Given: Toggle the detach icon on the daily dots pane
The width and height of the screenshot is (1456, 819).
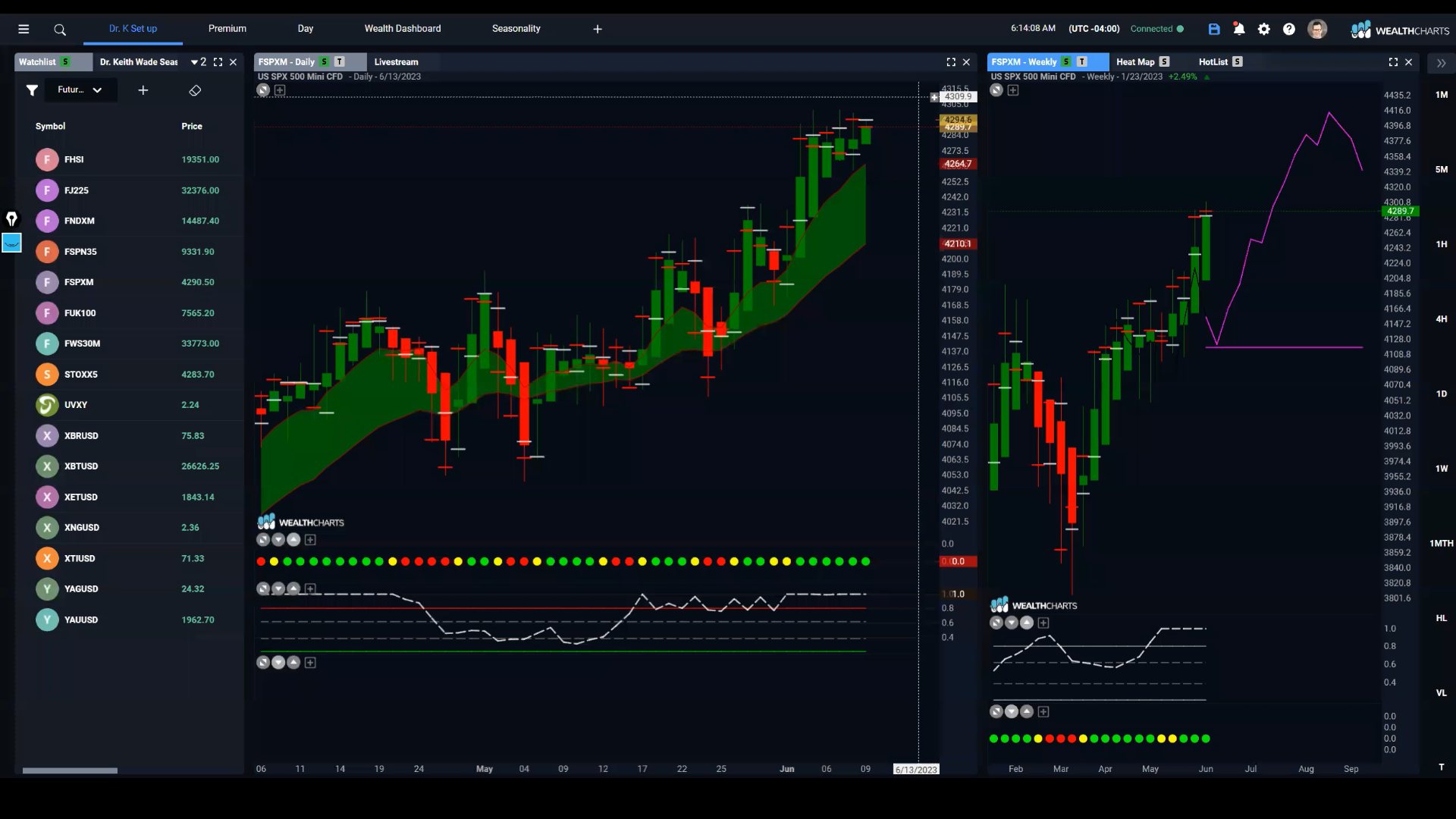Looking at the screenshot, I should (263, 540).
